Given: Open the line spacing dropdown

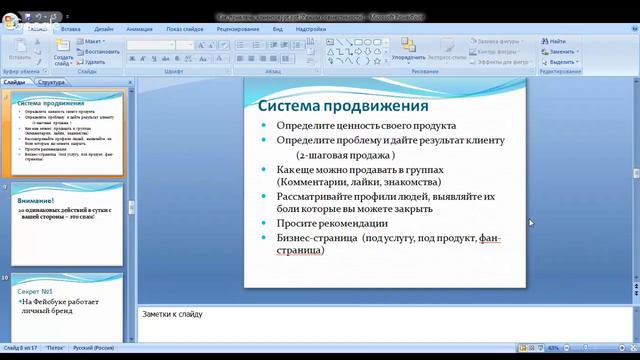Looking at the screenshot, I should 298,45.
